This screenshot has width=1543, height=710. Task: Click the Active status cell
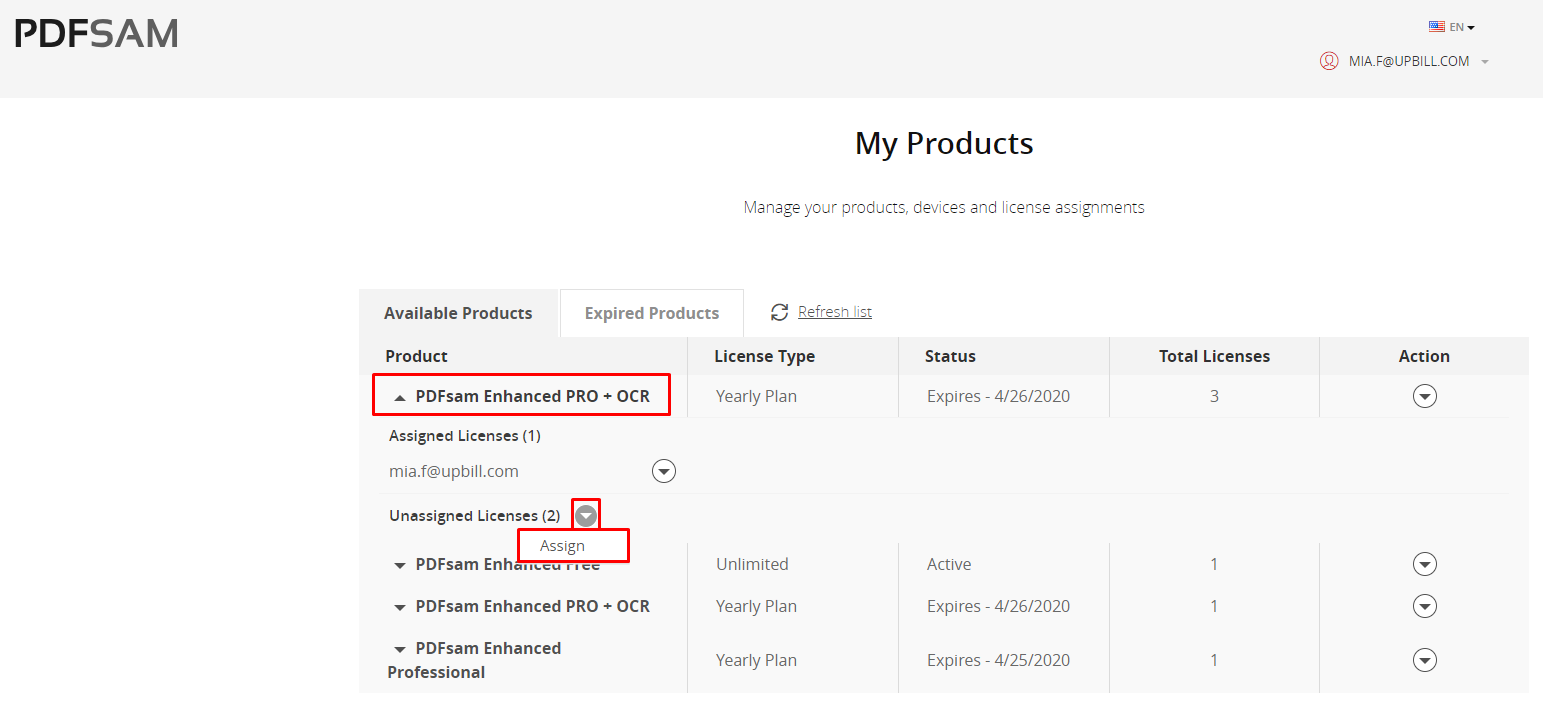(x=949, y=564)
